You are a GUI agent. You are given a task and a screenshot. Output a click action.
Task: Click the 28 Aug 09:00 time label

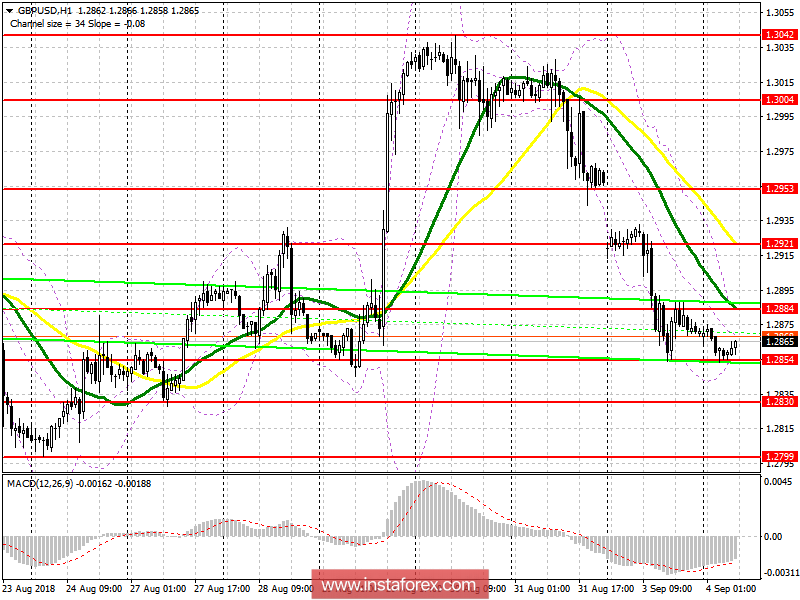[285, 588]
